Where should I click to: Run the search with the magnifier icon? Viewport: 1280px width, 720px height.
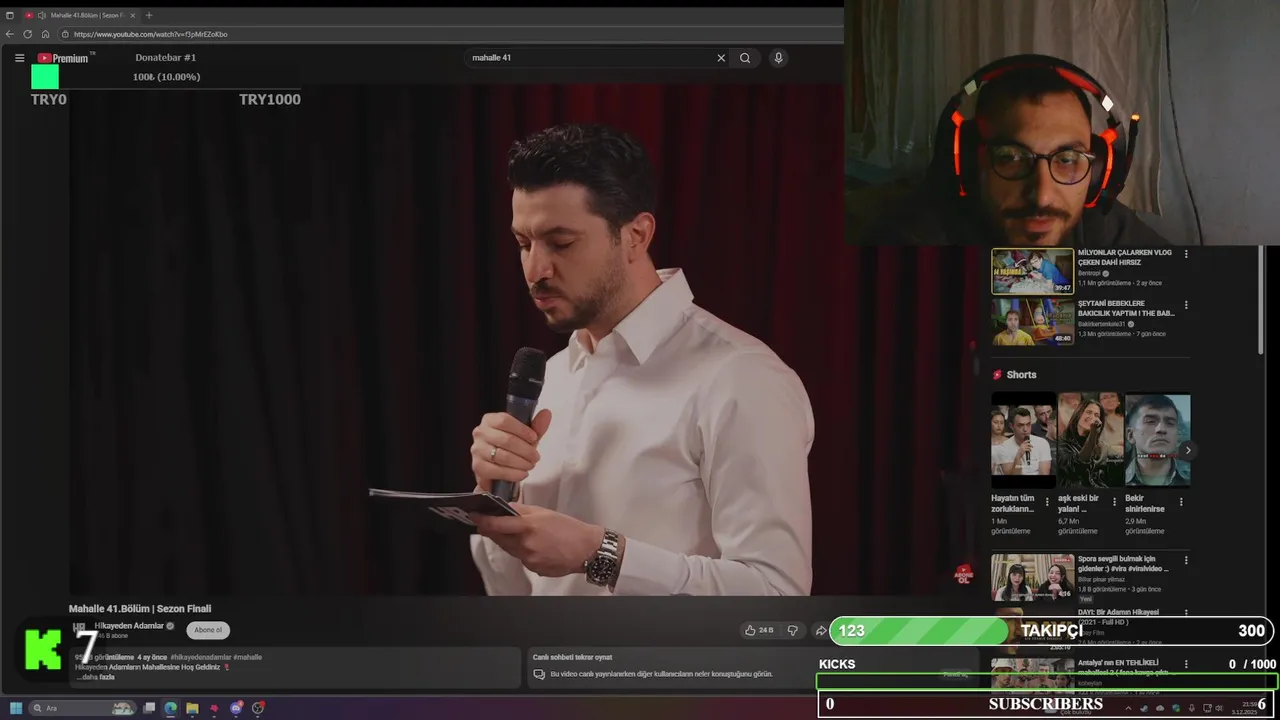coord(745,58)
